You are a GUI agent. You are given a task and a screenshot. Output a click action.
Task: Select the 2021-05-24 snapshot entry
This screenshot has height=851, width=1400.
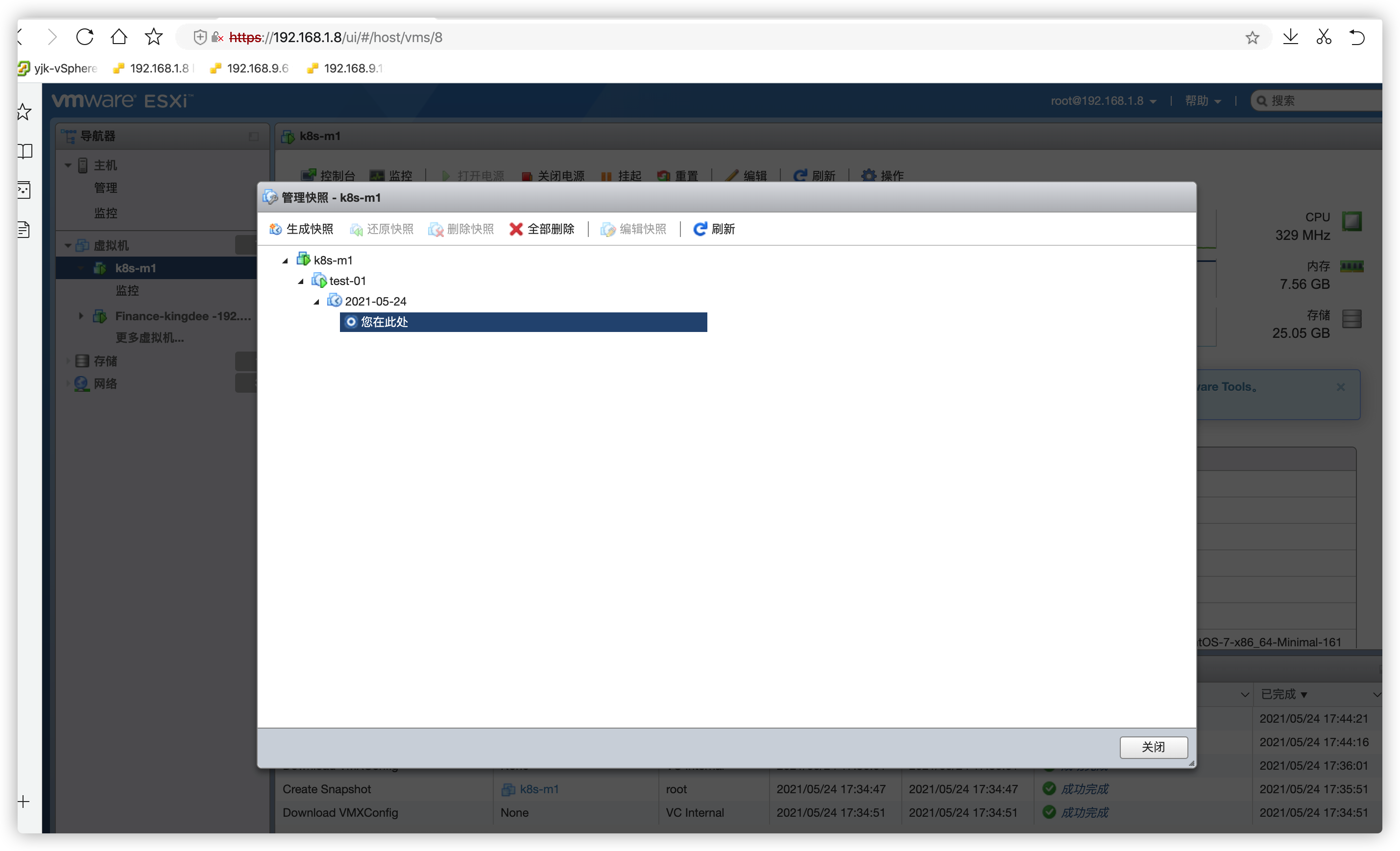tap(375, 301)
